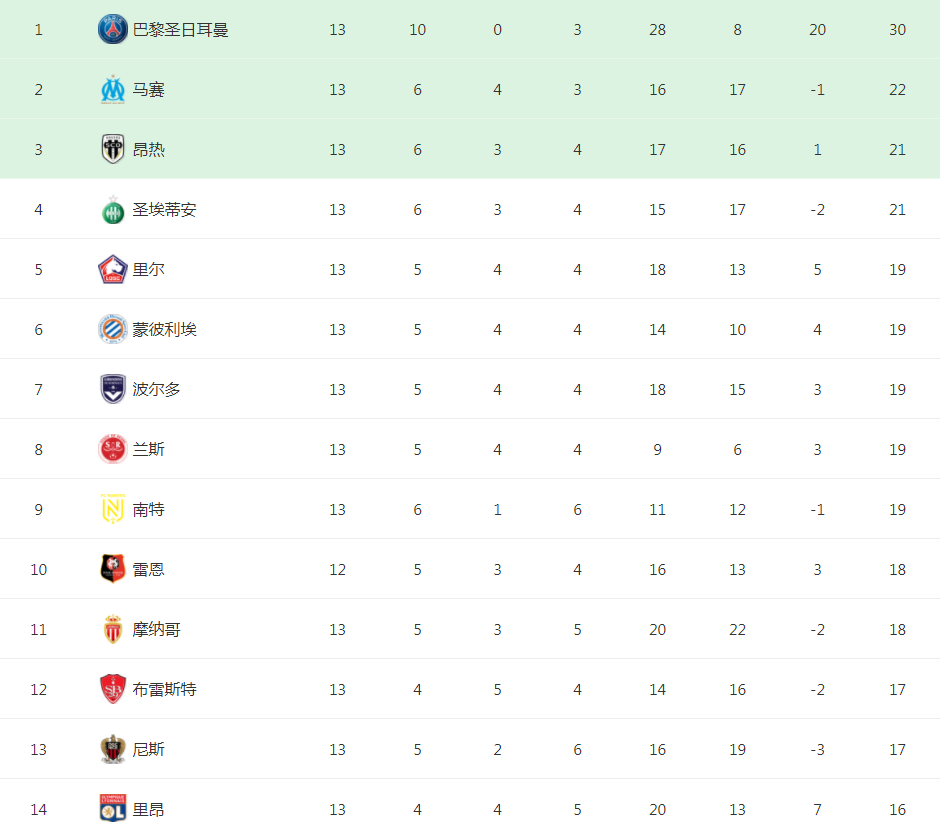
Task: Open the Rennes club crest
Action: point(113,569)
